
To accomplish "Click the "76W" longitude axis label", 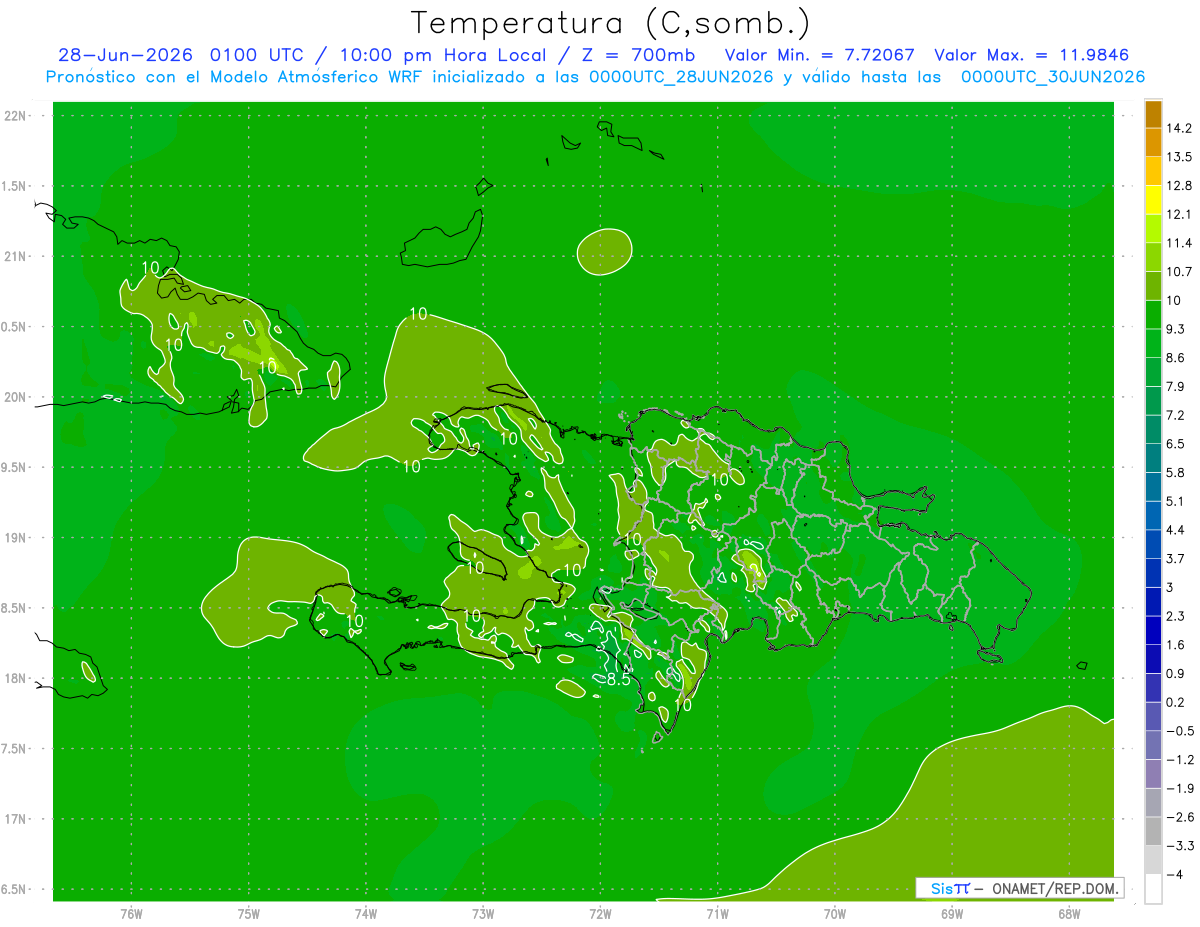I will coord(131,913).
